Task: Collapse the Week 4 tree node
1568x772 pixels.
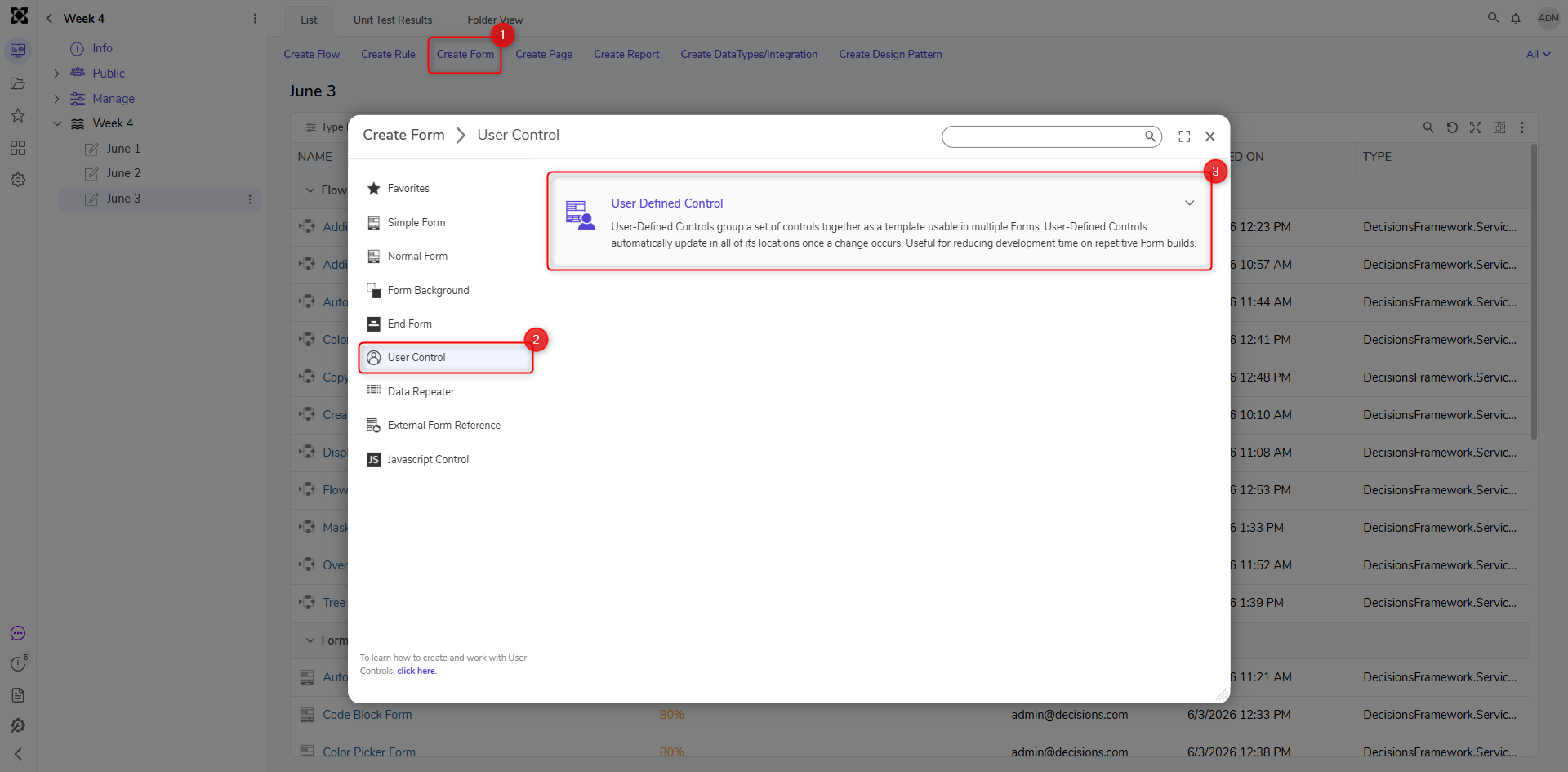Action: (56, 123)
